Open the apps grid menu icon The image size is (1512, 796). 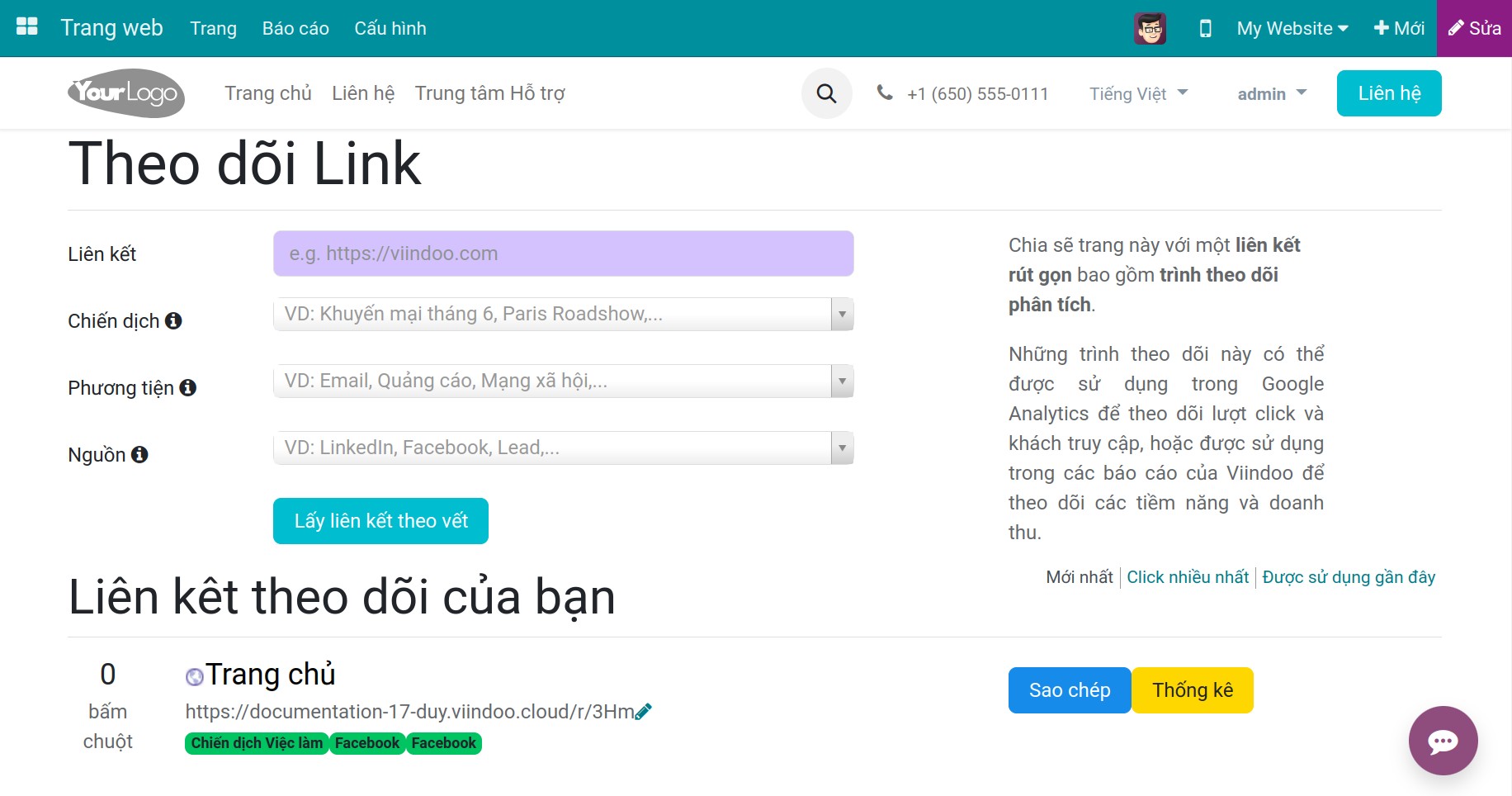[x=27, y=27]
